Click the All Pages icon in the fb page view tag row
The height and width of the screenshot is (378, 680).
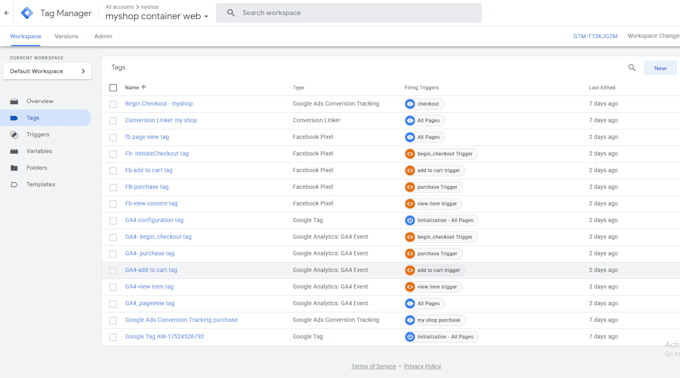click(410, 137)
